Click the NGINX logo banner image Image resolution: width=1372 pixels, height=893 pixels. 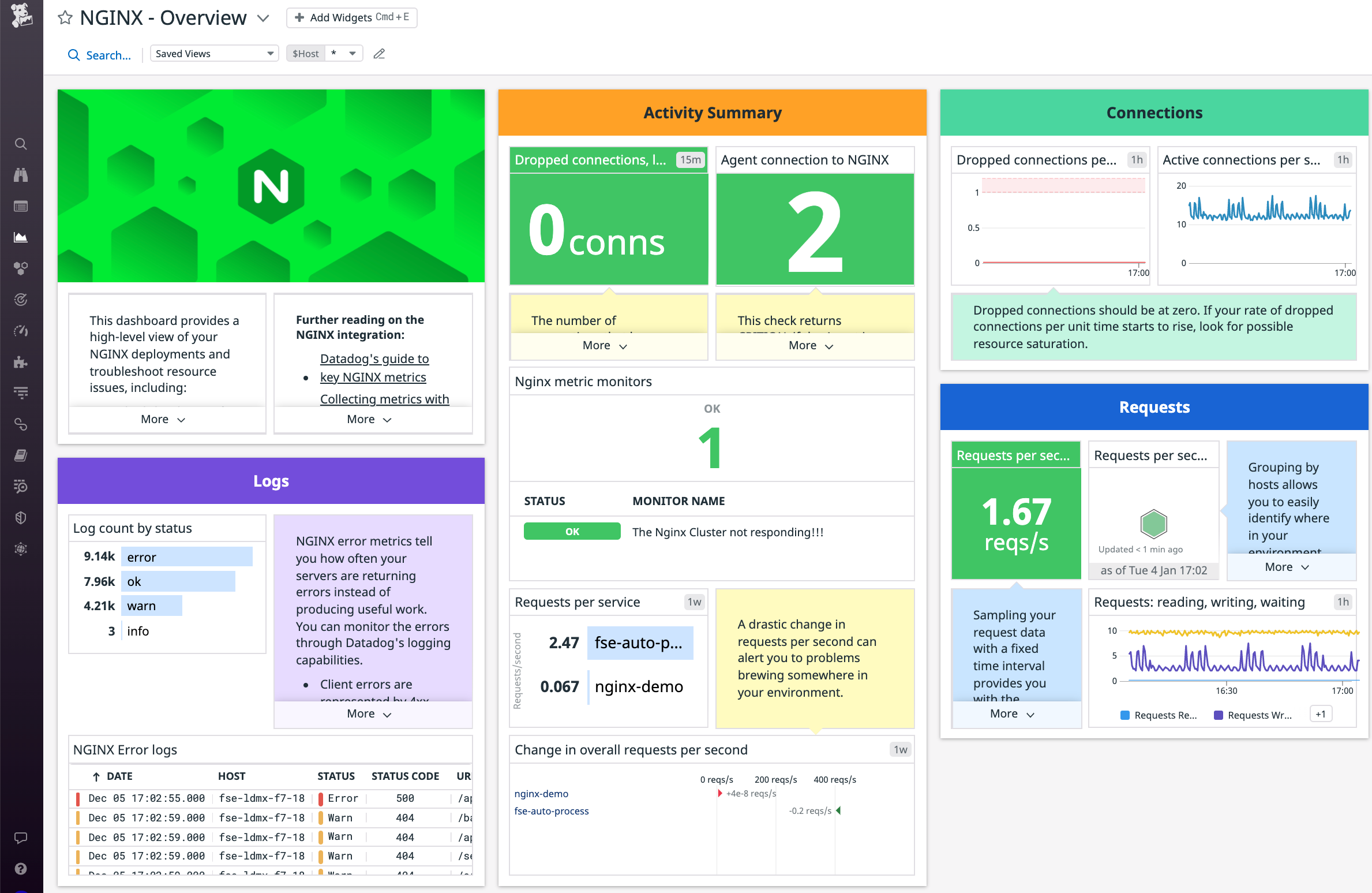tap(271, 186)
